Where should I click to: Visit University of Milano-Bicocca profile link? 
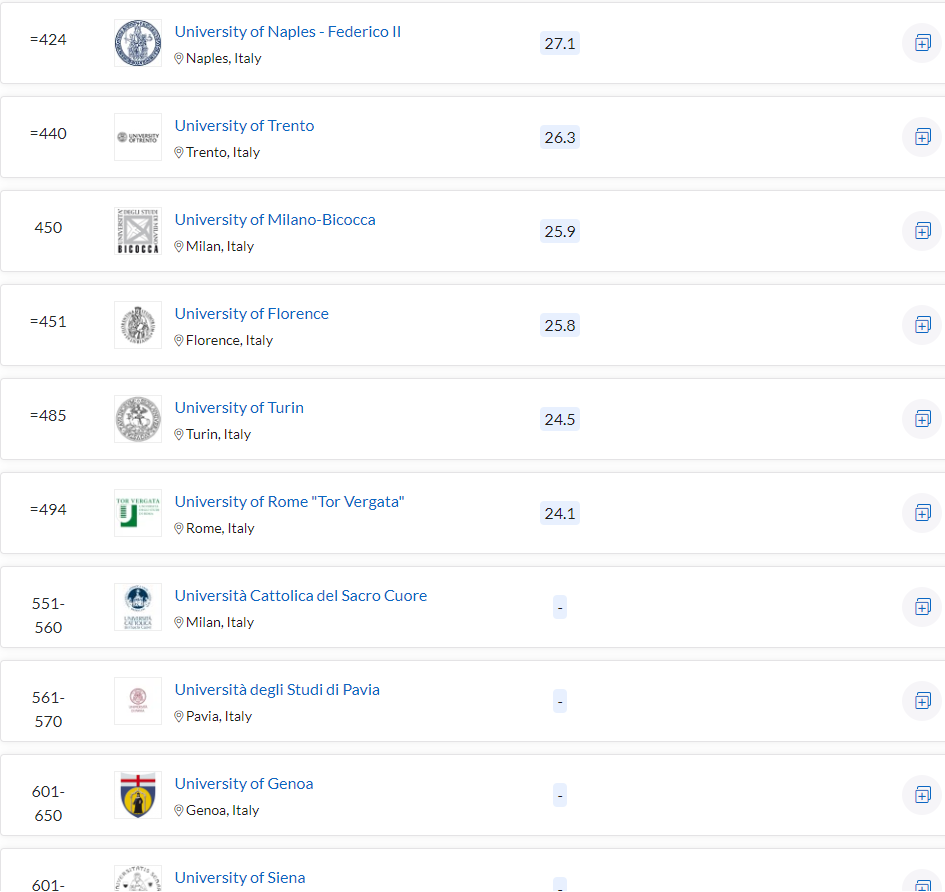[275, 220]
